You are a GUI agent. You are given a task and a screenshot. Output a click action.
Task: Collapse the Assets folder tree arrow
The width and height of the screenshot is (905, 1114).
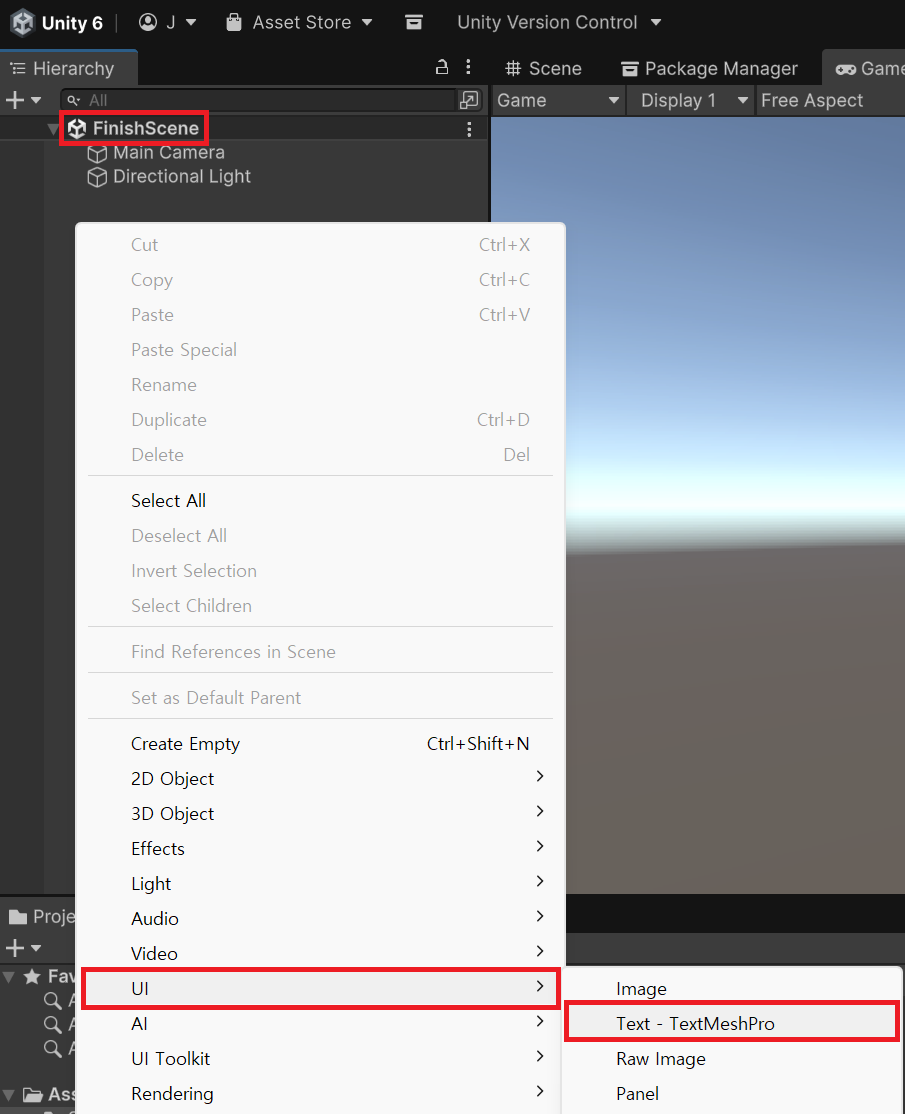pyautogui.click(x=9, y=1095)
